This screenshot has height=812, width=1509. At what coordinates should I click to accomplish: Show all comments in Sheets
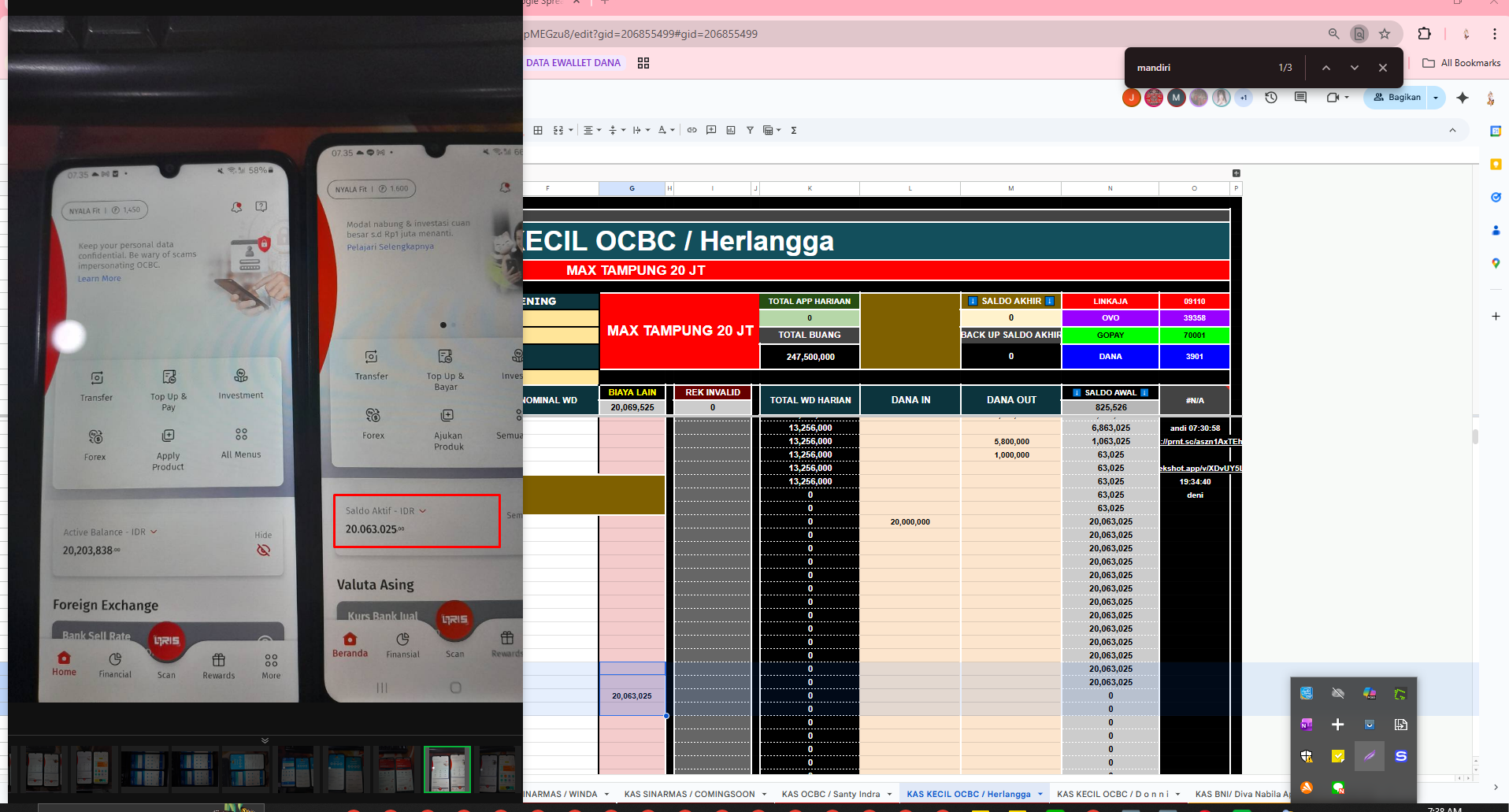click(x=1300, y=98)
